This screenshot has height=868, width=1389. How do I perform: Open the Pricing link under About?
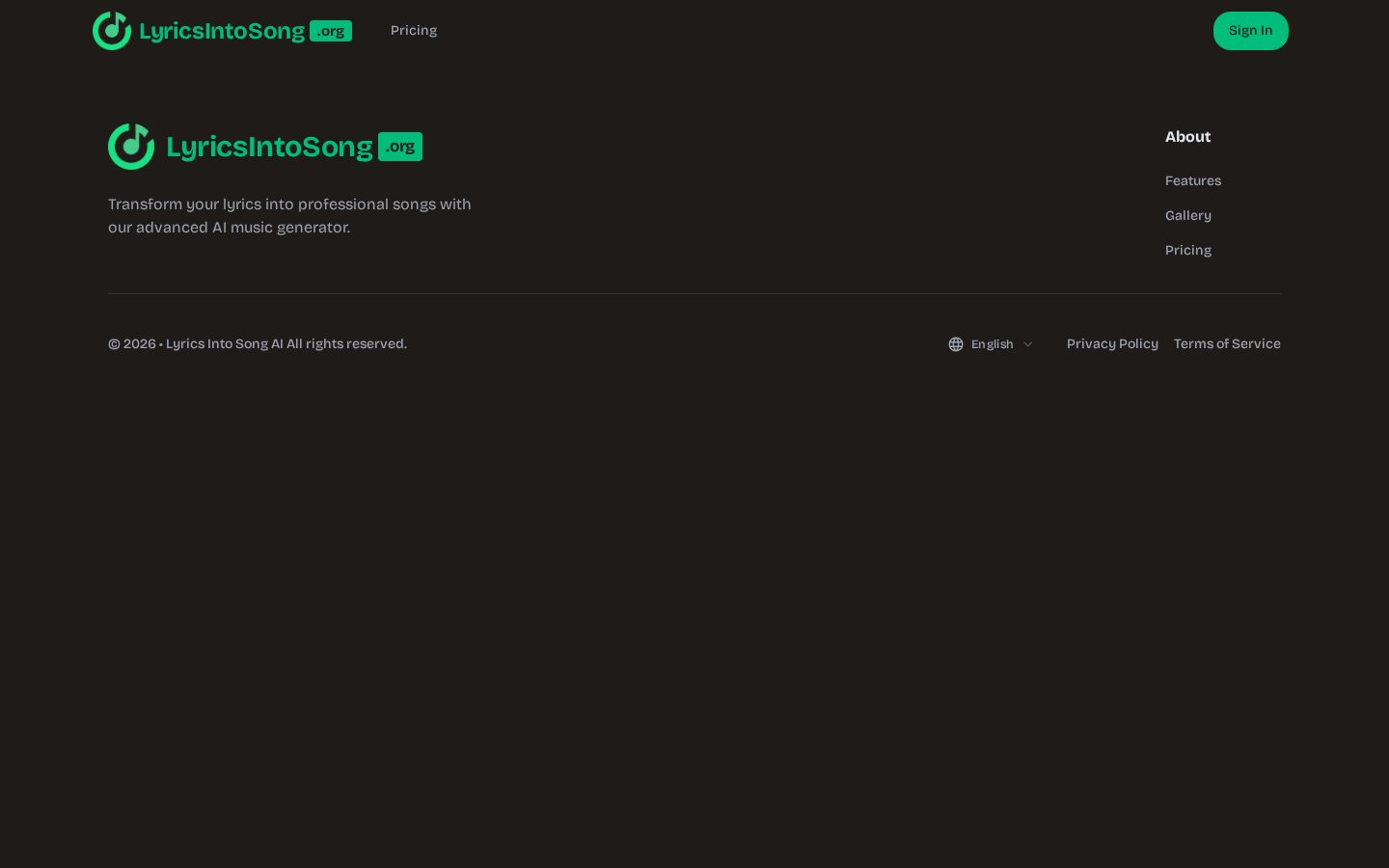point(1188,251)
